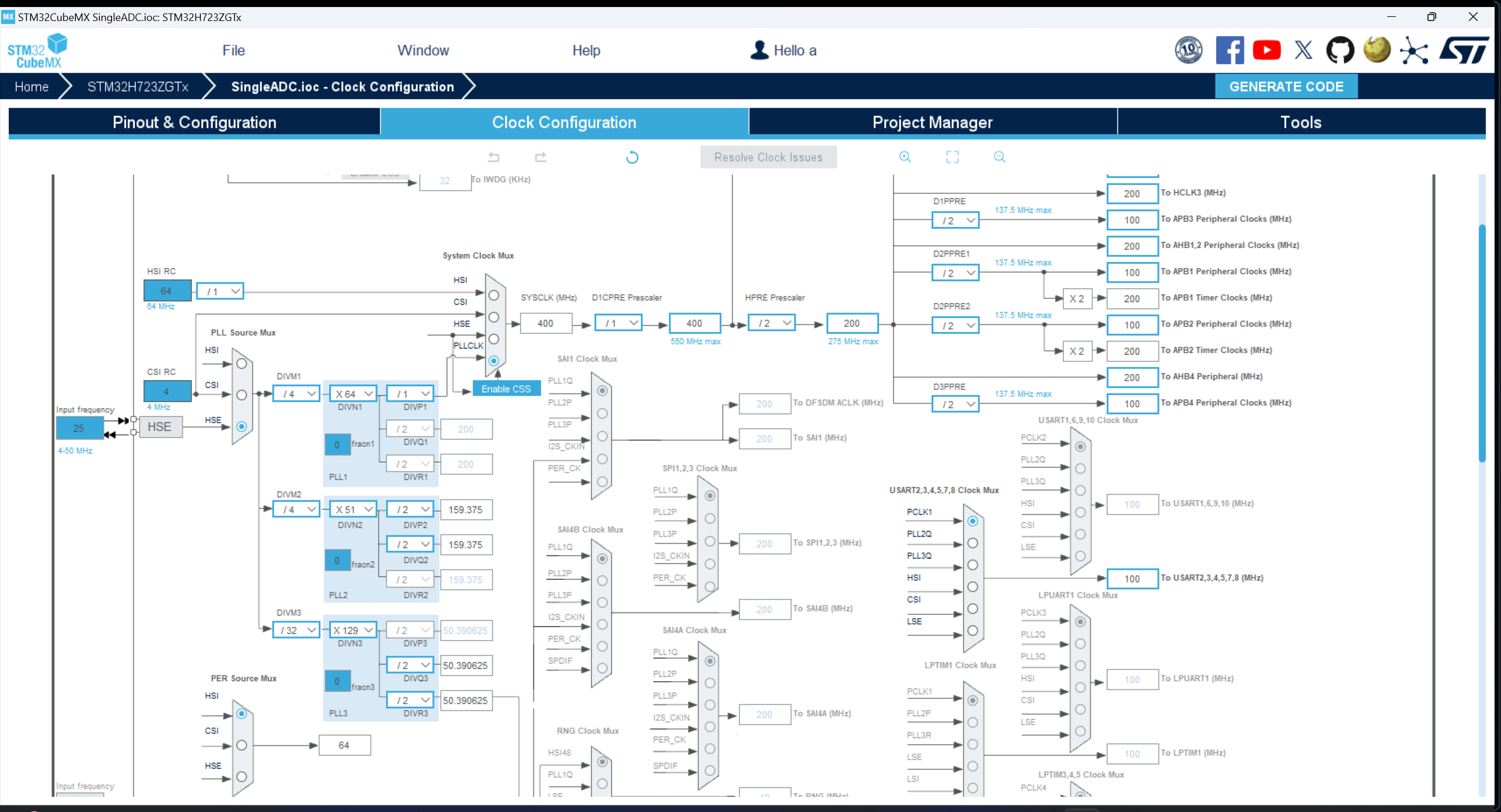
Task: Click the zoom out magnifier icon
Action: (999, 157)
